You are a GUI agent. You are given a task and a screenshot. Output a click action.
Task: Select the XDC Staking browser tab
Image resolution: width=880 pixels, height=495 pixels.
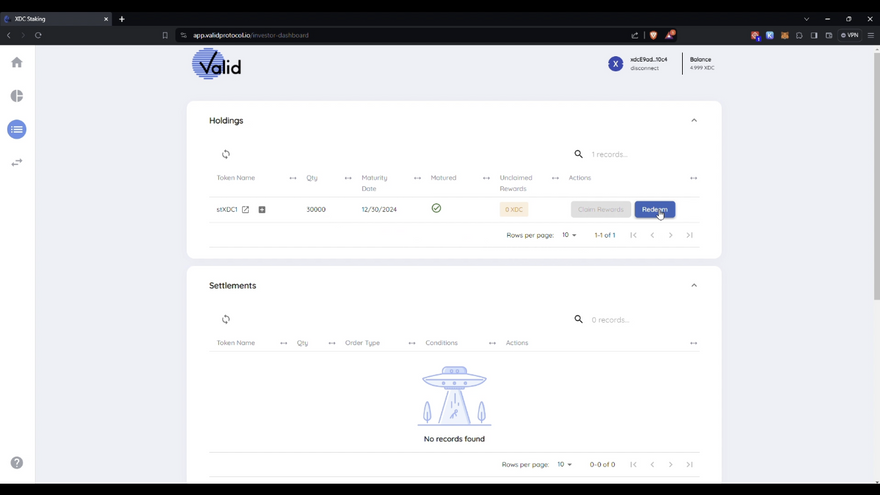[55, 19]
